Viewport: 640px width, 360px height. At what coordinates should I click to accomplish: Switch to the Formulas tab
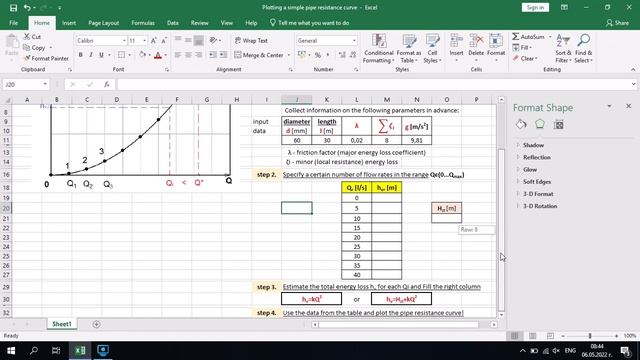(x=143, y=23)
